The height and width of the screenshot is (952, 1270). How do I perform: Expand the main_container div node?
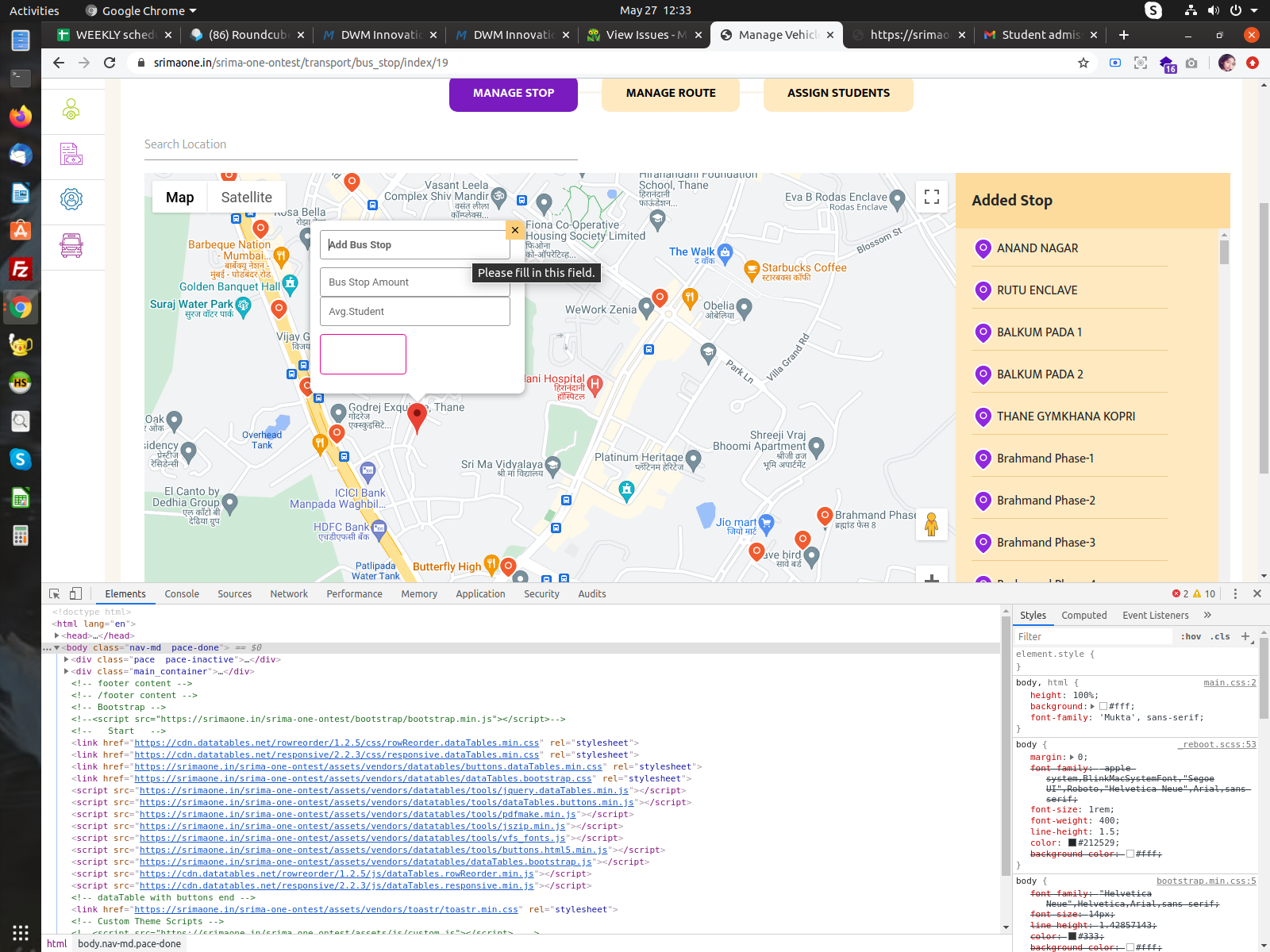(x=67, y=671)
